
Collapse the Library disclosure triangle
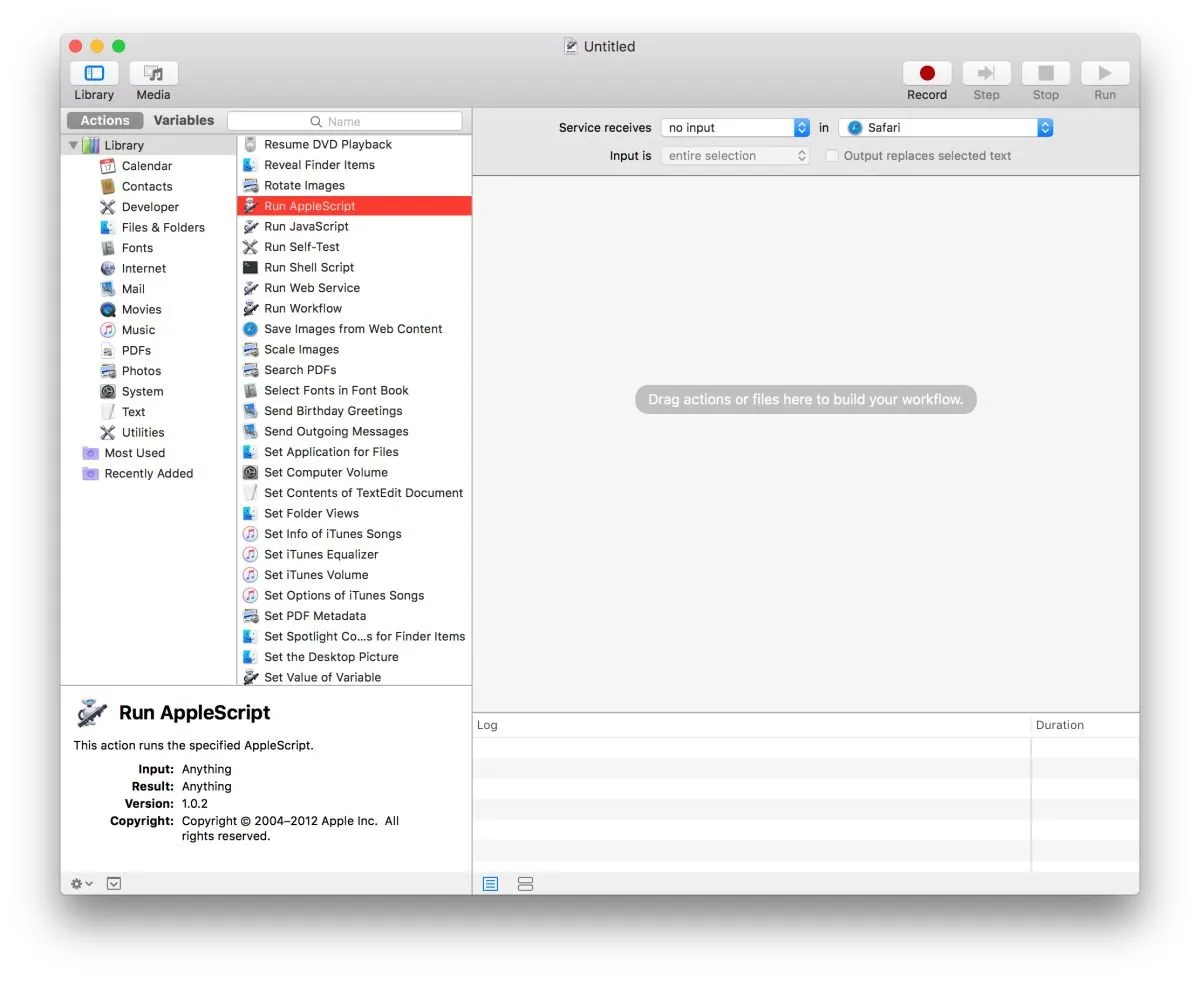tap(73, 145)
